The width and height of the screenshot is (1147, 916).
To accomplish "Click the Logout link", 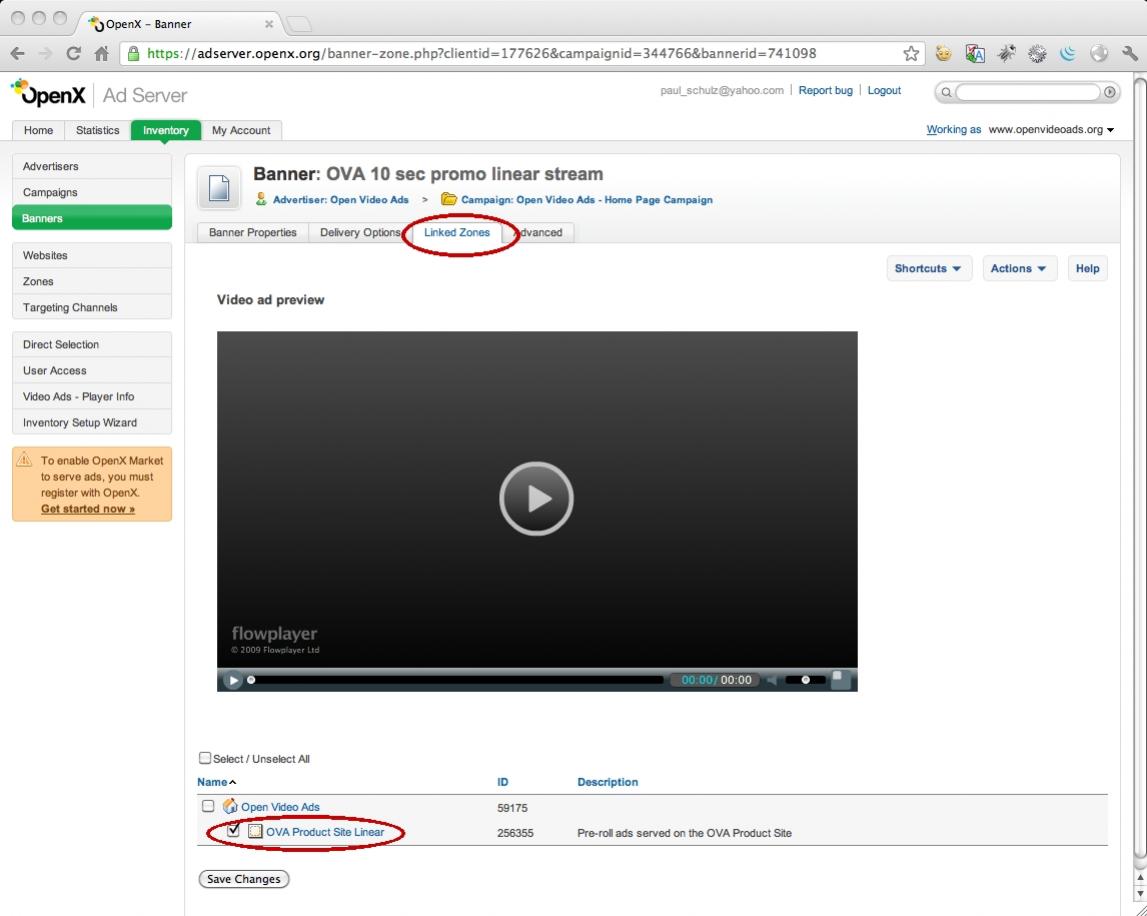I will pos(884,91).
